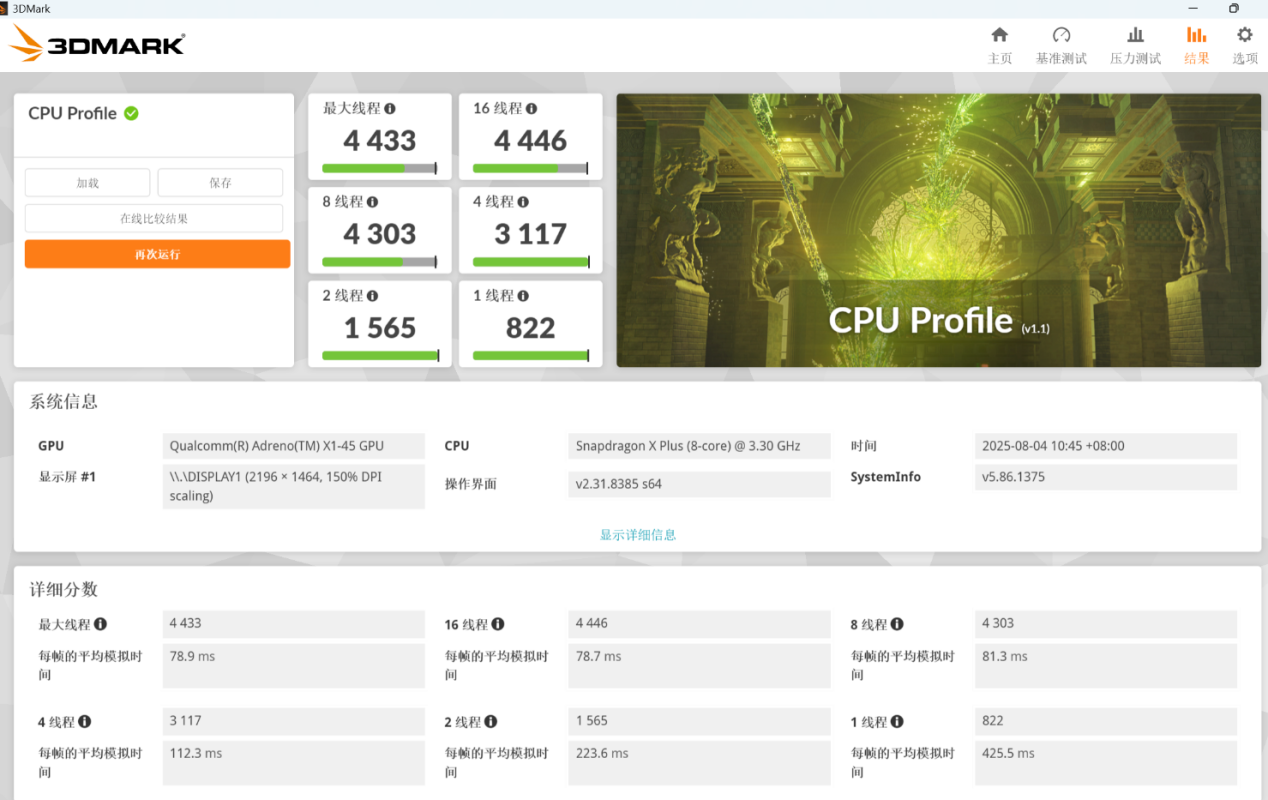Click info icon on 16 线程 score card
The height and width of the screenshot is (800, 1268).
pos(531,108)
